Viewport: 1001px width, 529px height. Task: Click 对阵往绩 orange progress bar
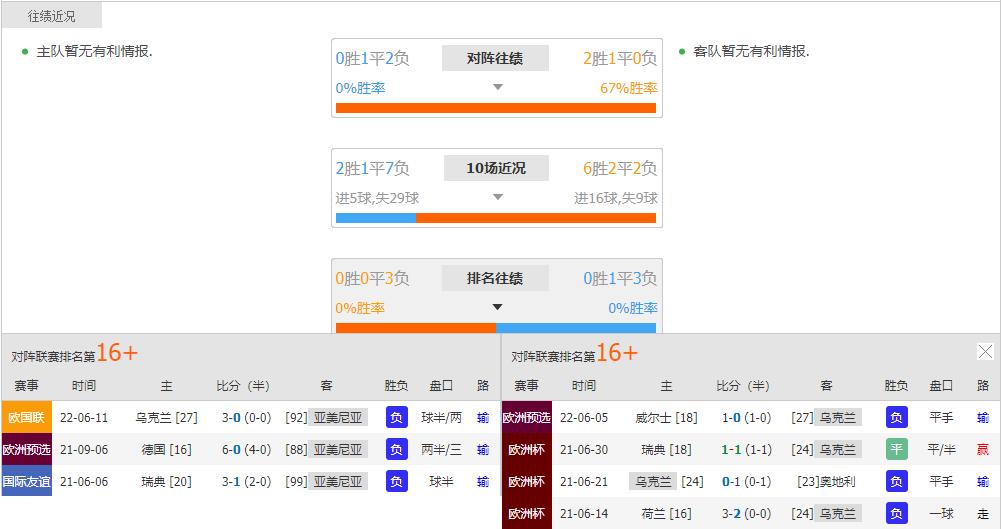click(496, 108)
